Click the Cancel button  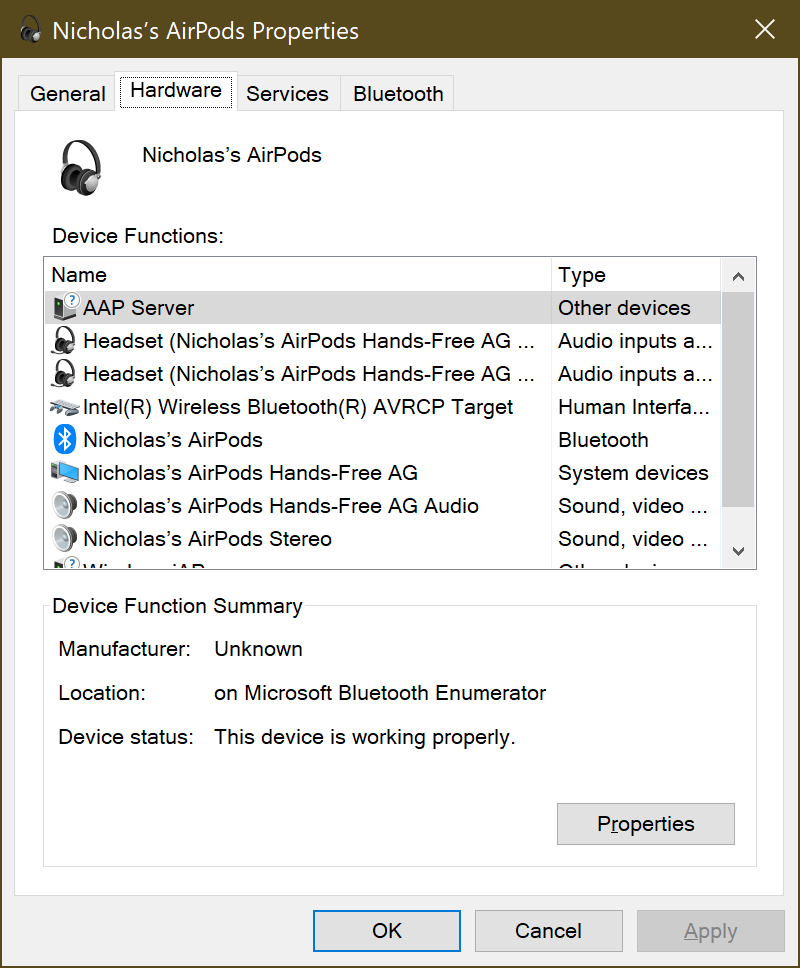pyautogui.click(x=548, y=930)
